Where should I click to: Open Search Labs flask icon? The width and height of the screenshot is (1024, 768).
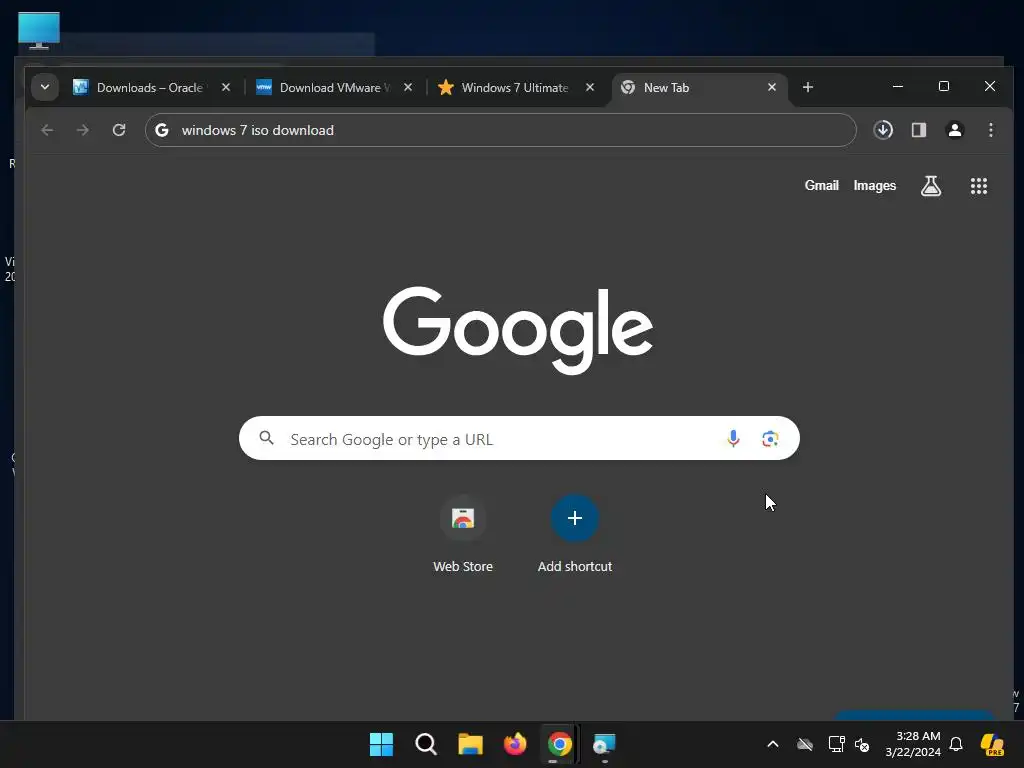[x=931, y=186]
